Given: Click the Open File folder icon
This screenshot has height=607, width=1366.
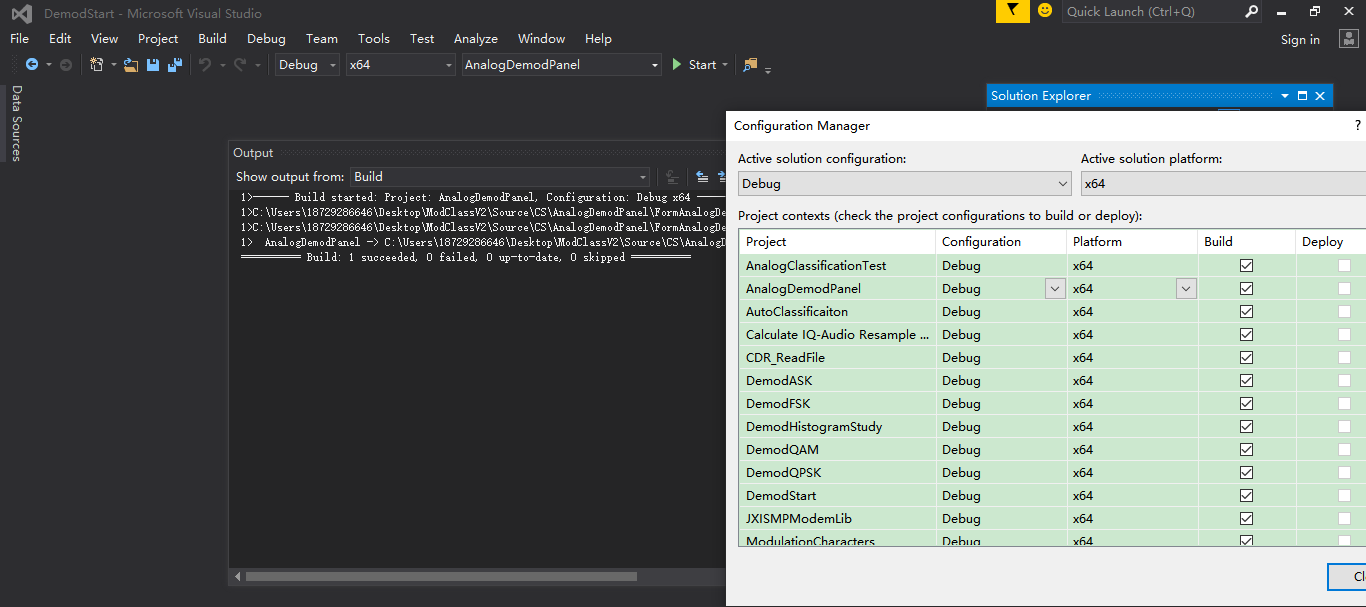Looking at the screenshot, I should [131, 65].
